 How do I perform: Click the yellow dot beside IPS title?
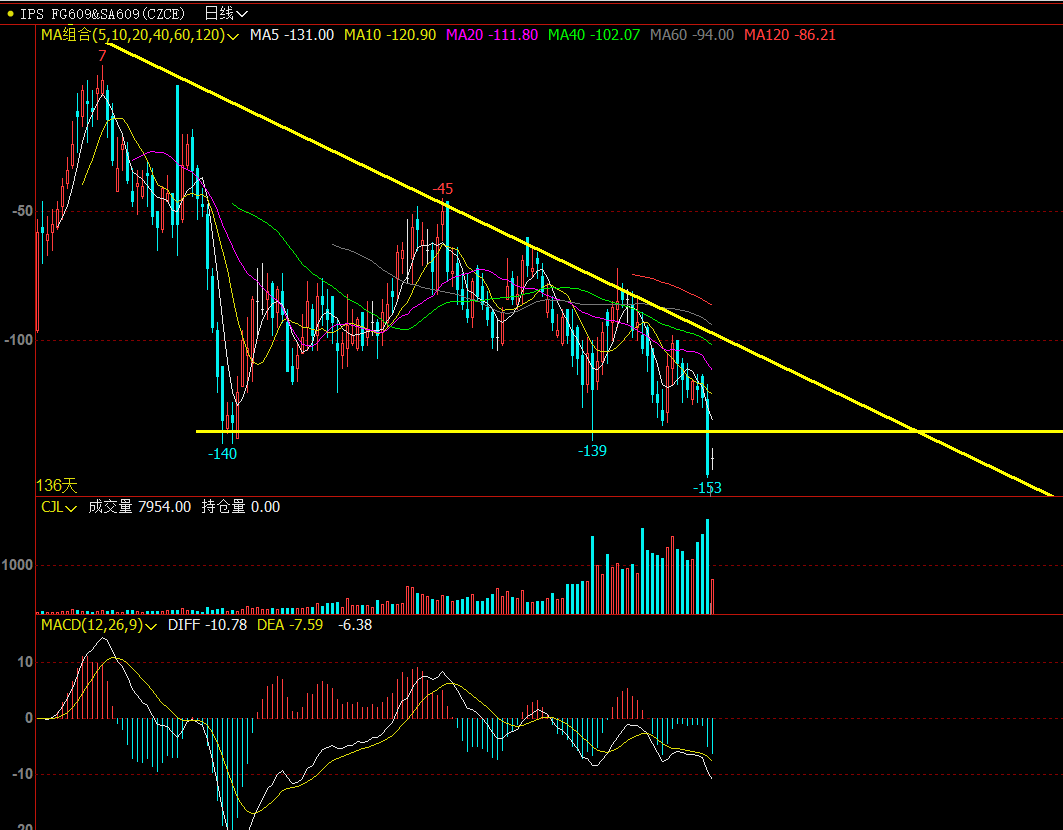pyautogui.click(x=10, y=14)
